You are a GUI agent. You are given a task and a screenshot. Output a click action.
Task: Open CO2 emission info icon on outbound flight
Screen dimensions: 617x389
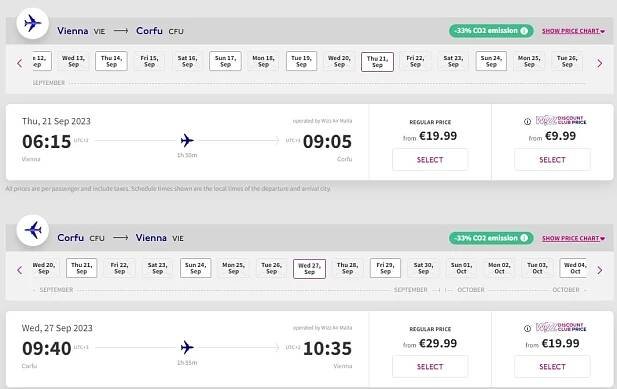click(x=524, y=31)
